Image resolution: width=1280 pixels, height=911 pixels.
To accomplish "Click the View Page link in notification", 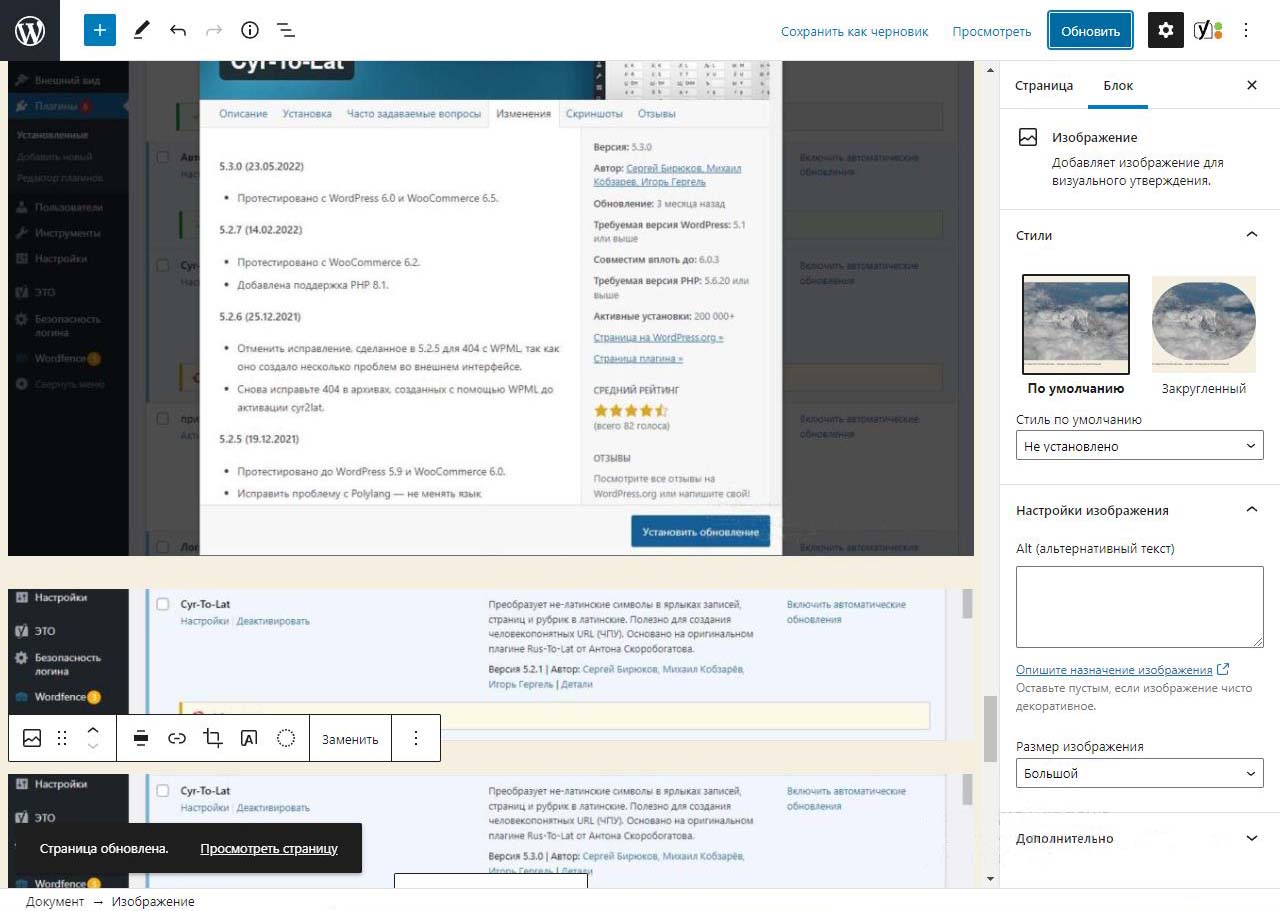I will pos(269,848).
